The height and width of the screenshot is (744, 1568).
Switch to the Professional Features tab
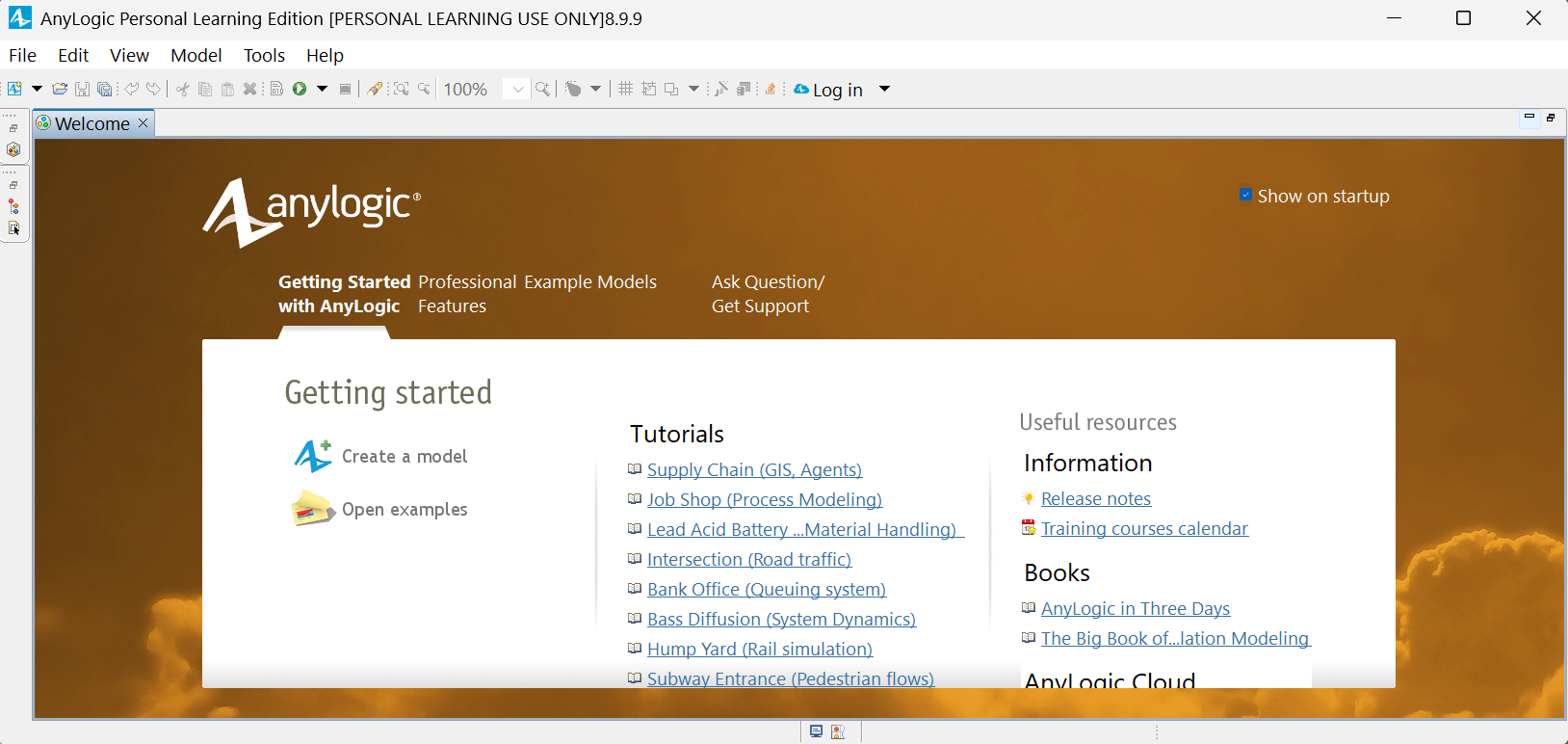(467, 294)
